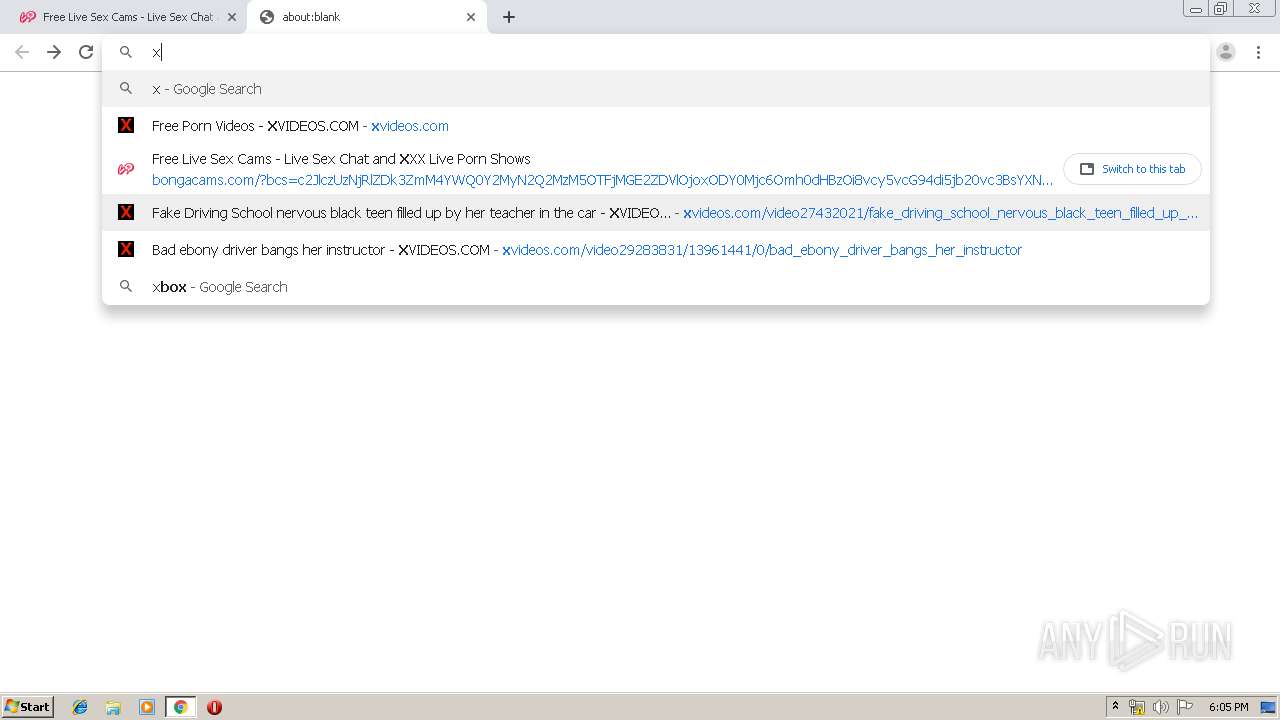
Task: Go back using the back arrow
Action: pyautogui.click(x=22, y=52)
